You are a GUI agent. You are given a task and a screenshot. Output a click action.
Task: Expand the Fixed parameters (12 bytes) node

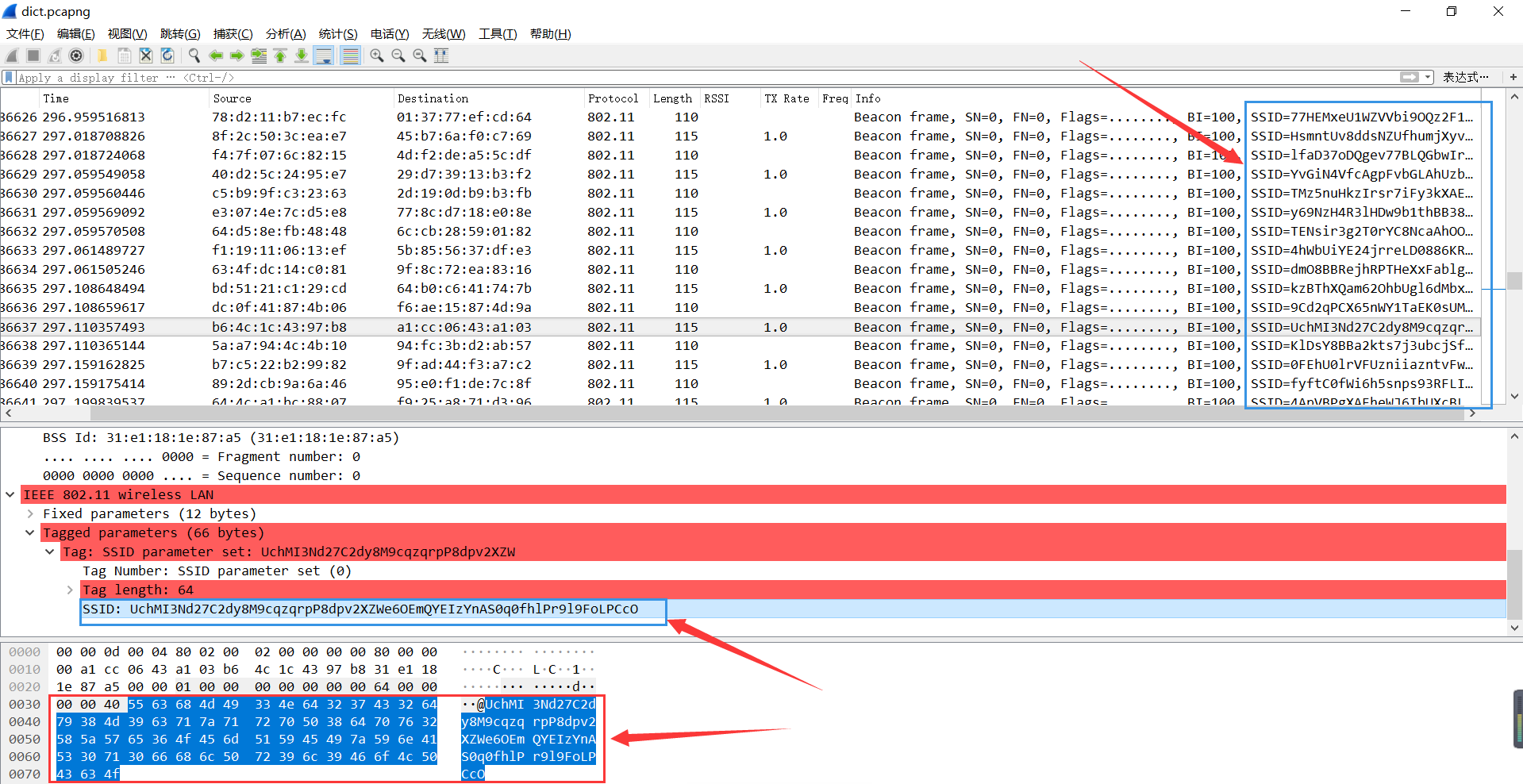click(x=30, y=514)
